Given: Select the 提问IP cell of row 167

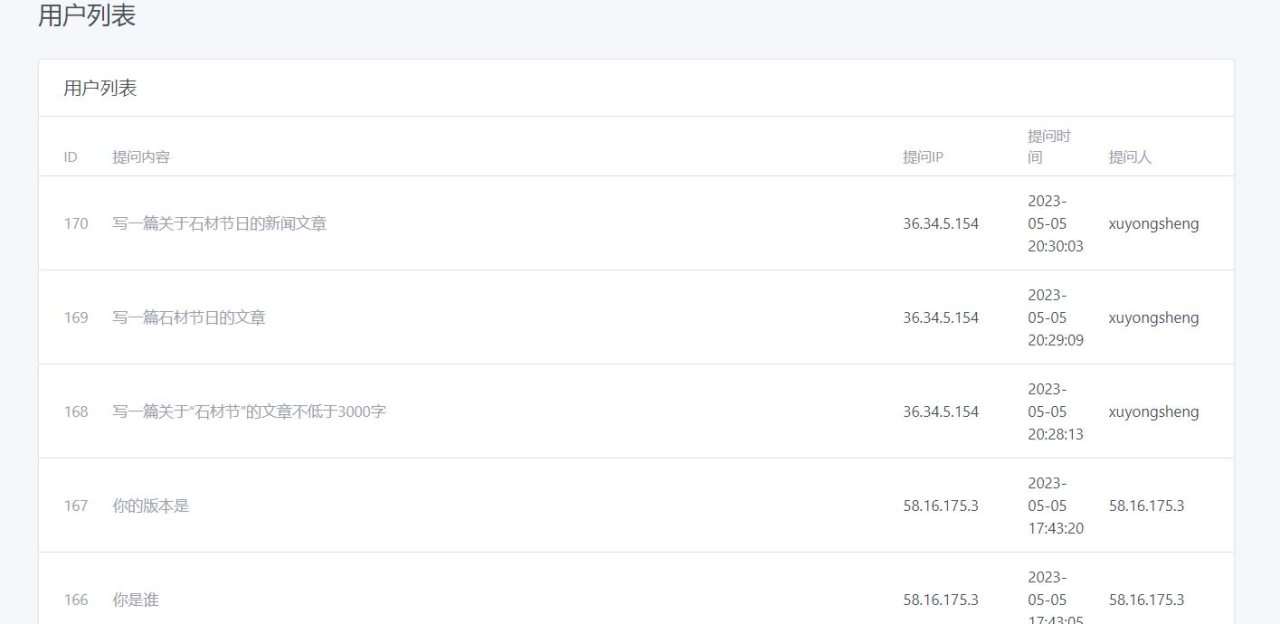Looking at the screenshot, I should [x=941, y=506].
